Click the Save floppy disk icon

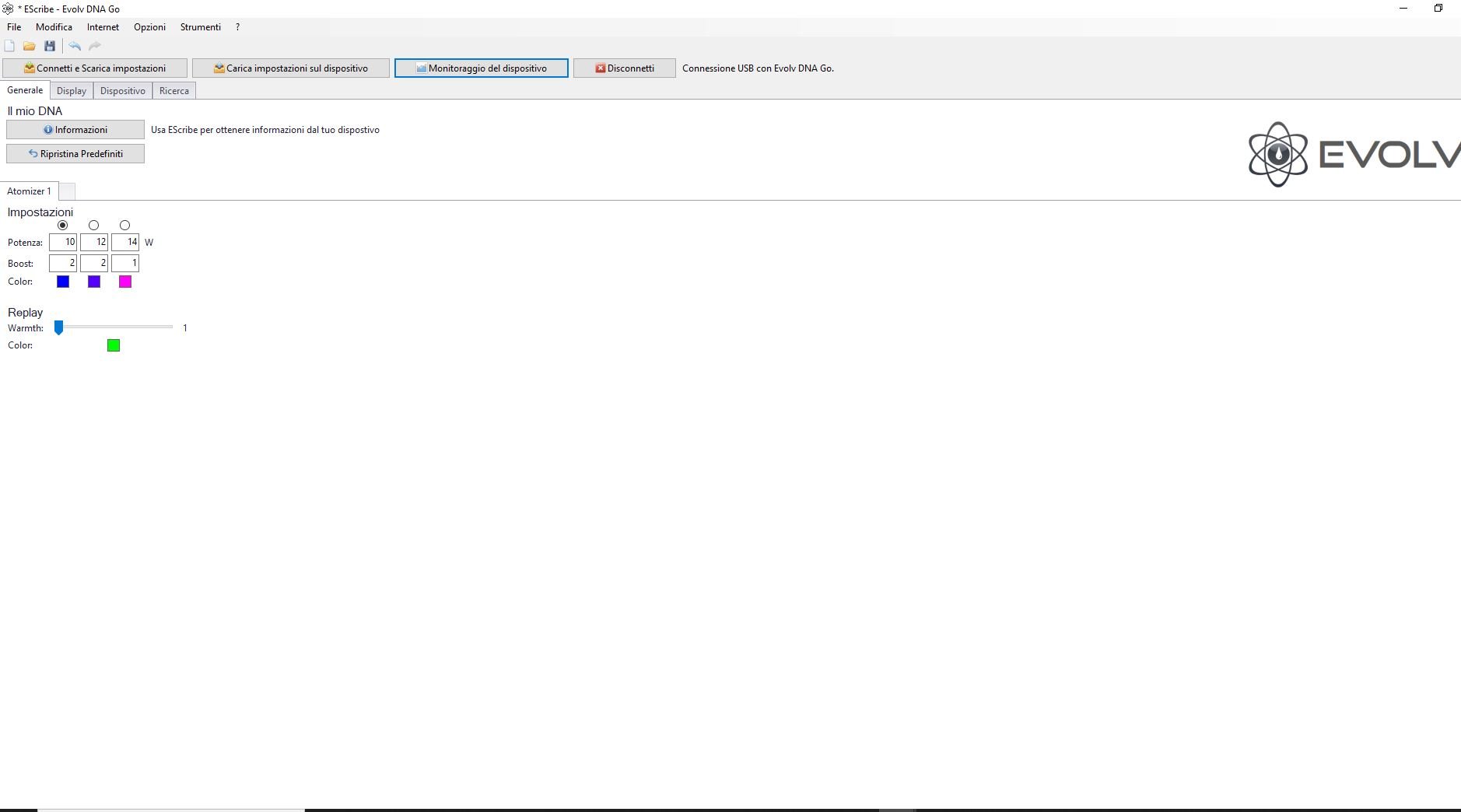(x=50, y=47)
